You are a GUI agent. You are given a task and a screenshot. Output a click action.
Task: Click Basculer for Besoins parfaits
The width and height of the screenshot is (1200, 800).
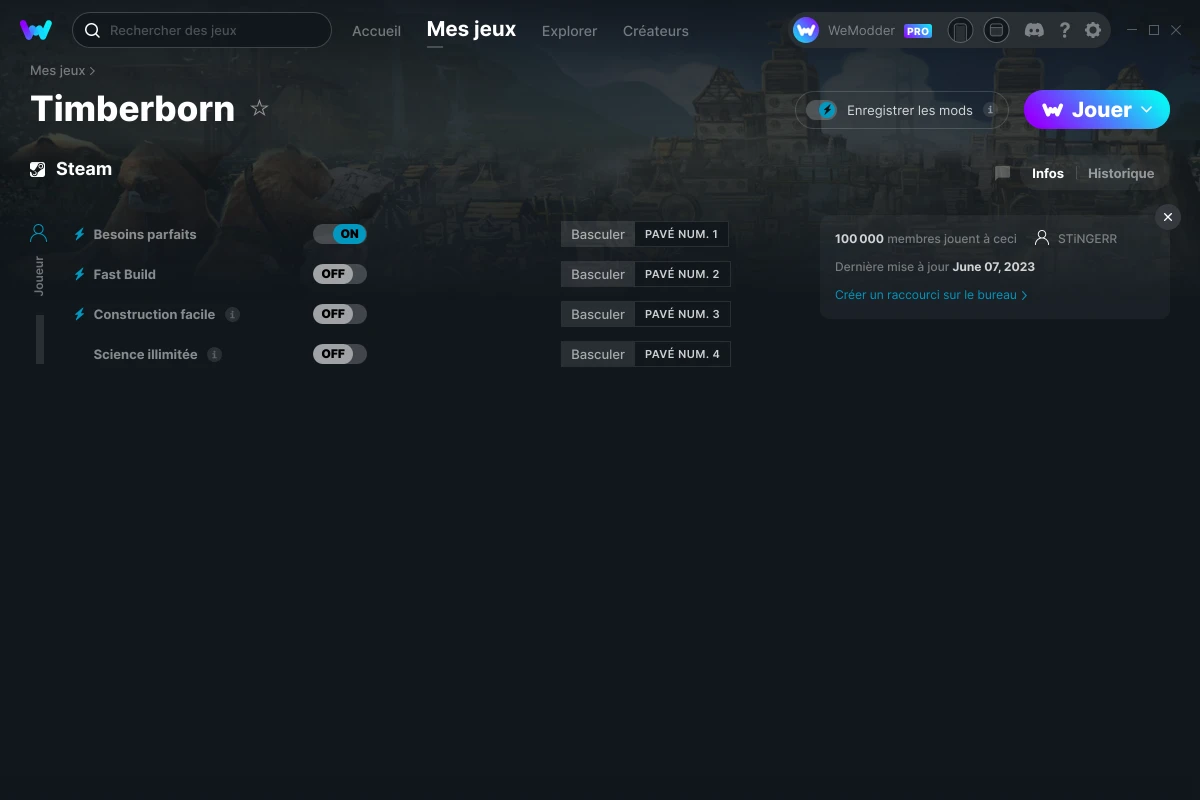point(598,234)
